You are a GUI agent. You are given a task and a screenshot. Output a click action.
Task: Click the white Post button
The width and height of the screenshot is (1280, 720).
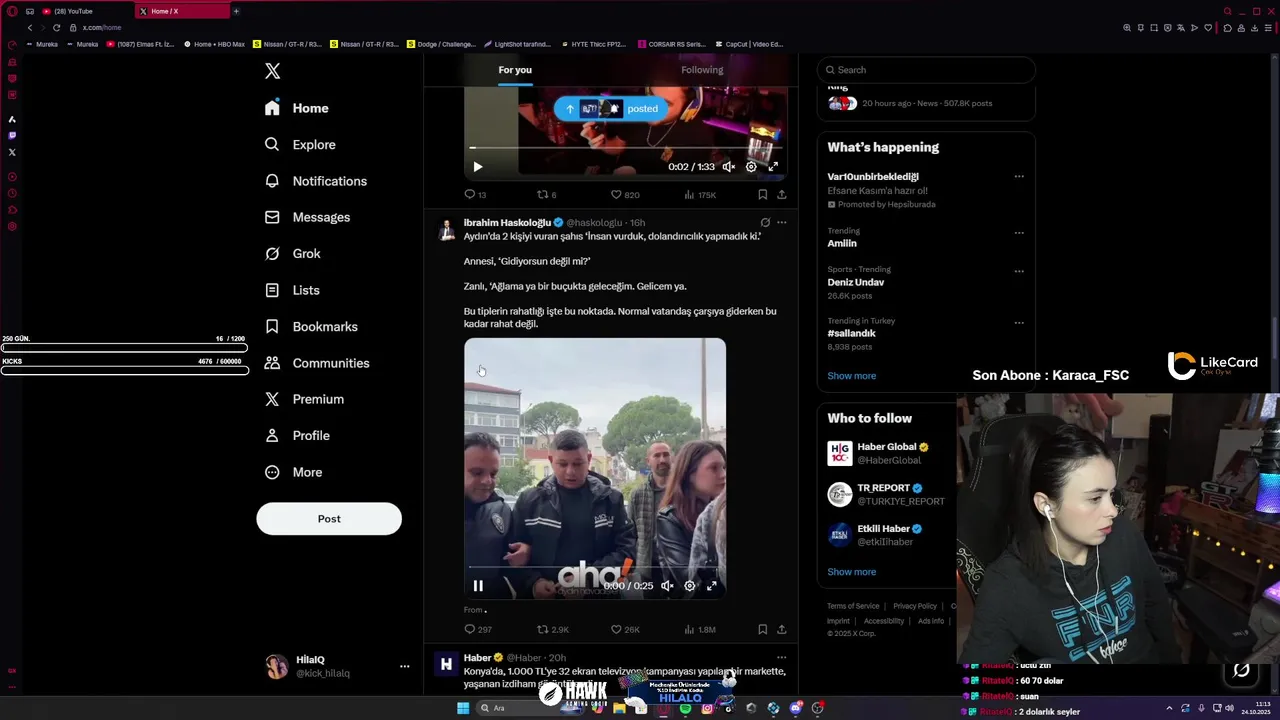329,519
